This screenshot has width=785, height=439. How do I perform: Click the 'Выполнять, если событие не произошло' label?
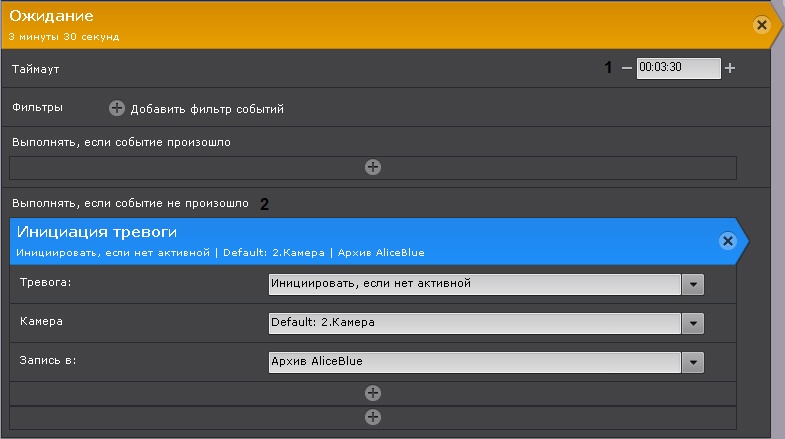129,203
